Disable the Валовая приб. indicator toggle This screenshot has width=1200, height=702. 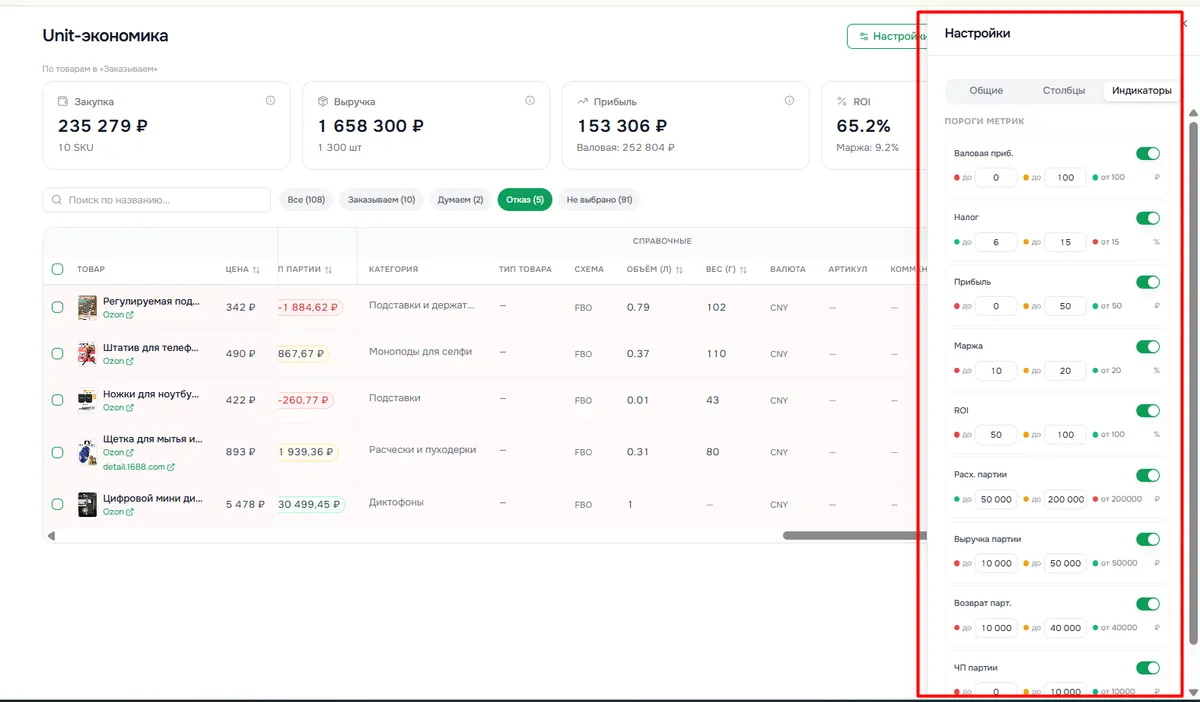(x=1147, y=154)
